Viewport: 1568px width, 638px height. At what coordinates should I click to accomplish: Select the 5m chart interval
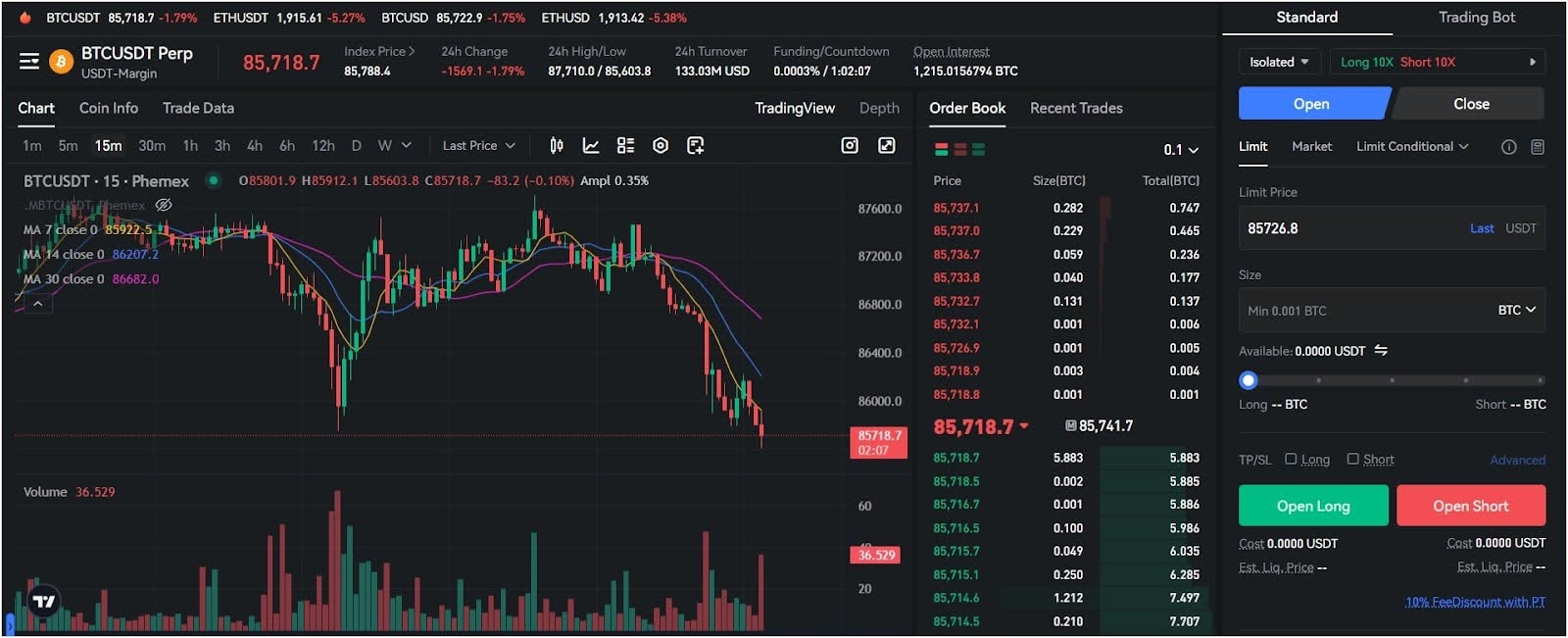click(x=68, y=145)
